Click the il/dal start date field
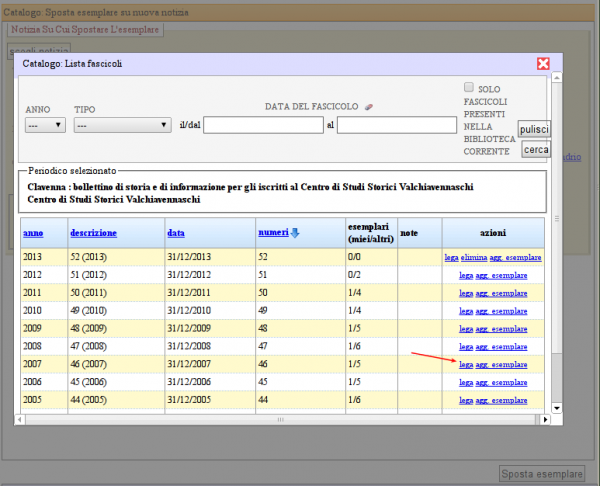This screenshot has width=600, height=486. click(x=262, y=125)
